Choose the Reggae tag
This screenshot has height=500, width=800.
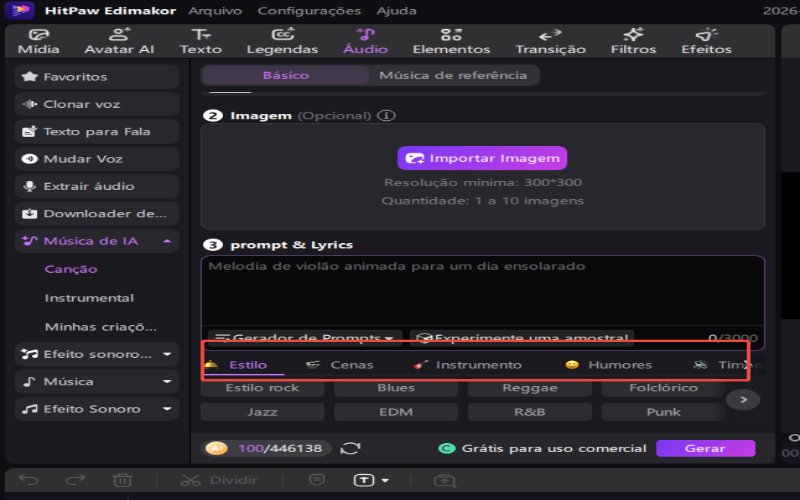530,388
